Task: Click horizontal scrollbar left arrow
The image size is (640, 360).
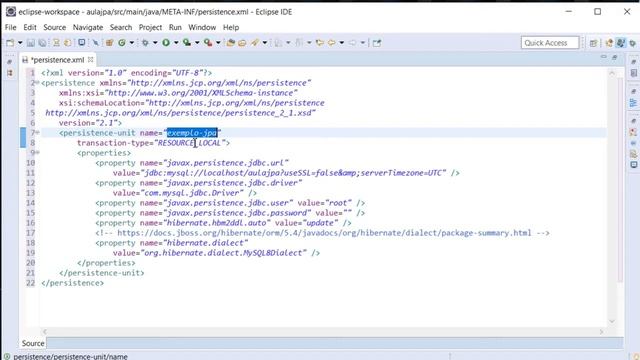Action: coord(45,332)
